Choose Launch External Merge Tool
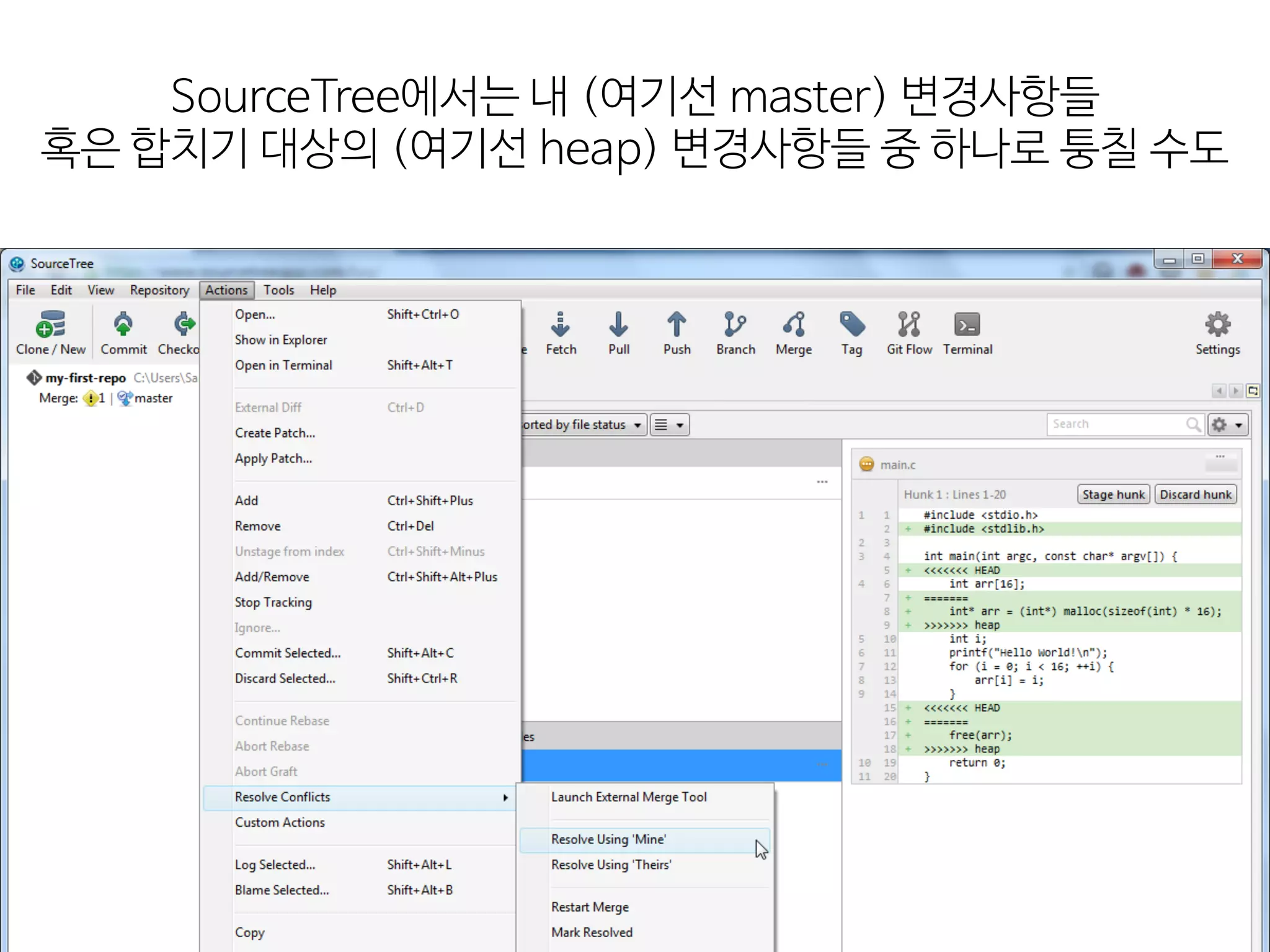 click(645, 797)
